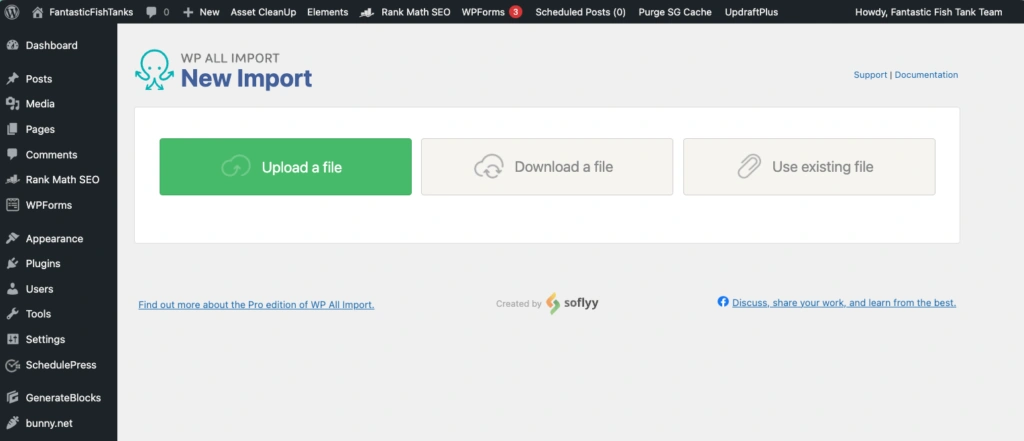Click the Plugins icon in sidebar
The width and height of the screenshot is (1024, 441).
12,264
